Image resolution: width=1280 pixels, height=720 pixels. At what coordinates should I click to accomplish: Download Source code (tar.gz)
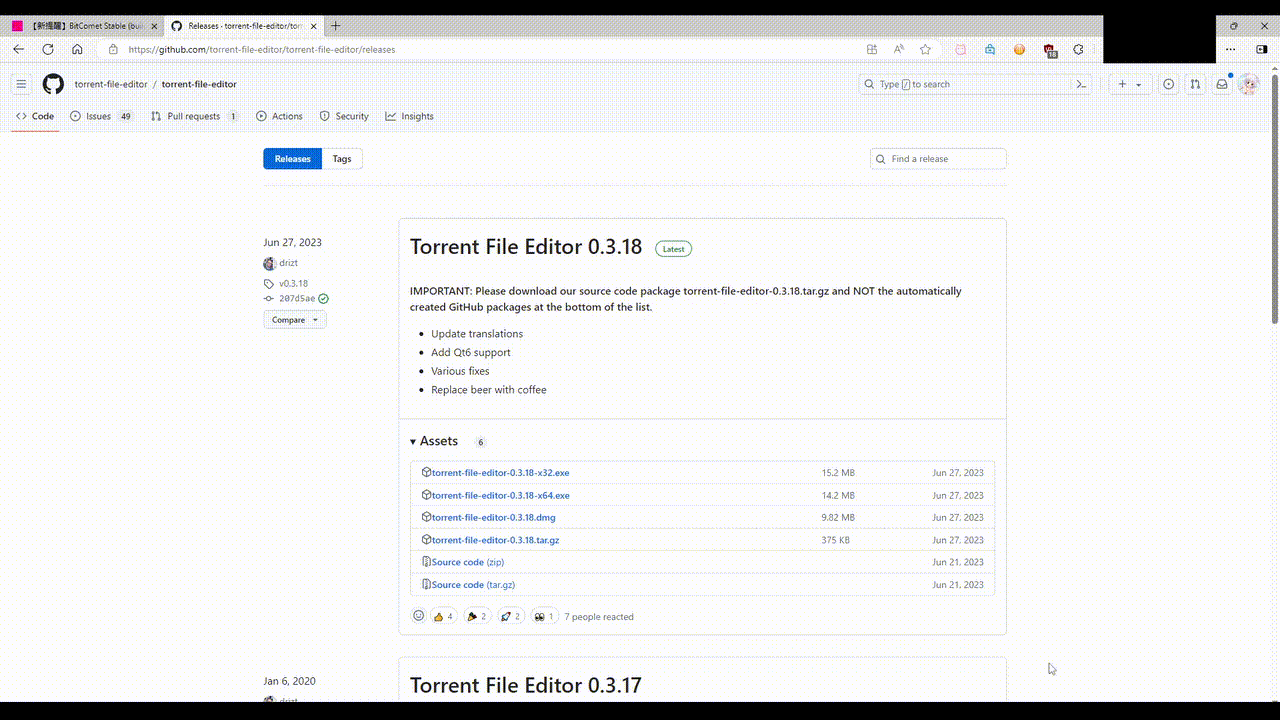[473, 585]
